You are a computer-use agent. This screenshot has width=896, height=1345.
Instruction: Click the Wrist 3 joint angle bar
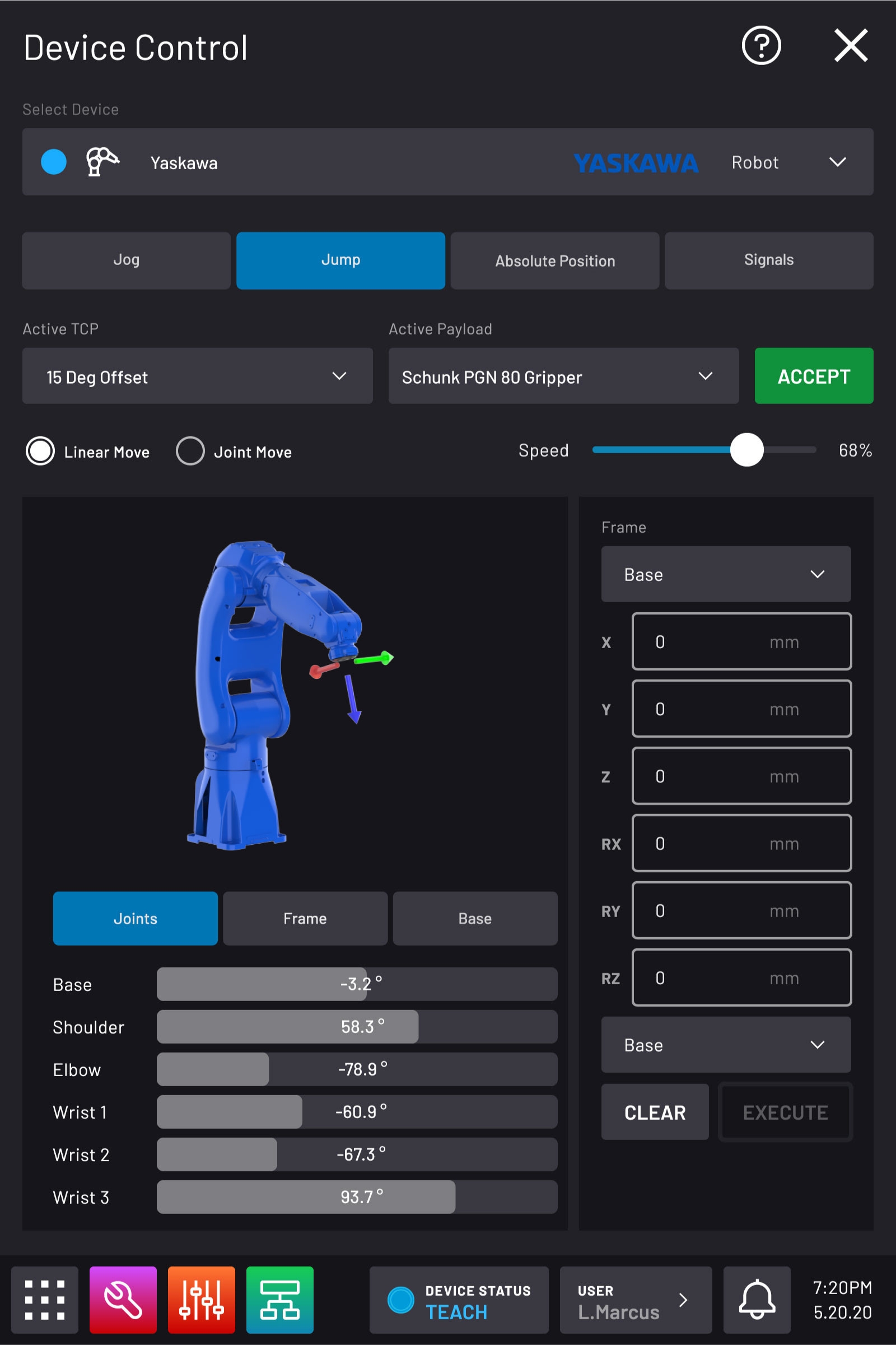coord(357,1197)
